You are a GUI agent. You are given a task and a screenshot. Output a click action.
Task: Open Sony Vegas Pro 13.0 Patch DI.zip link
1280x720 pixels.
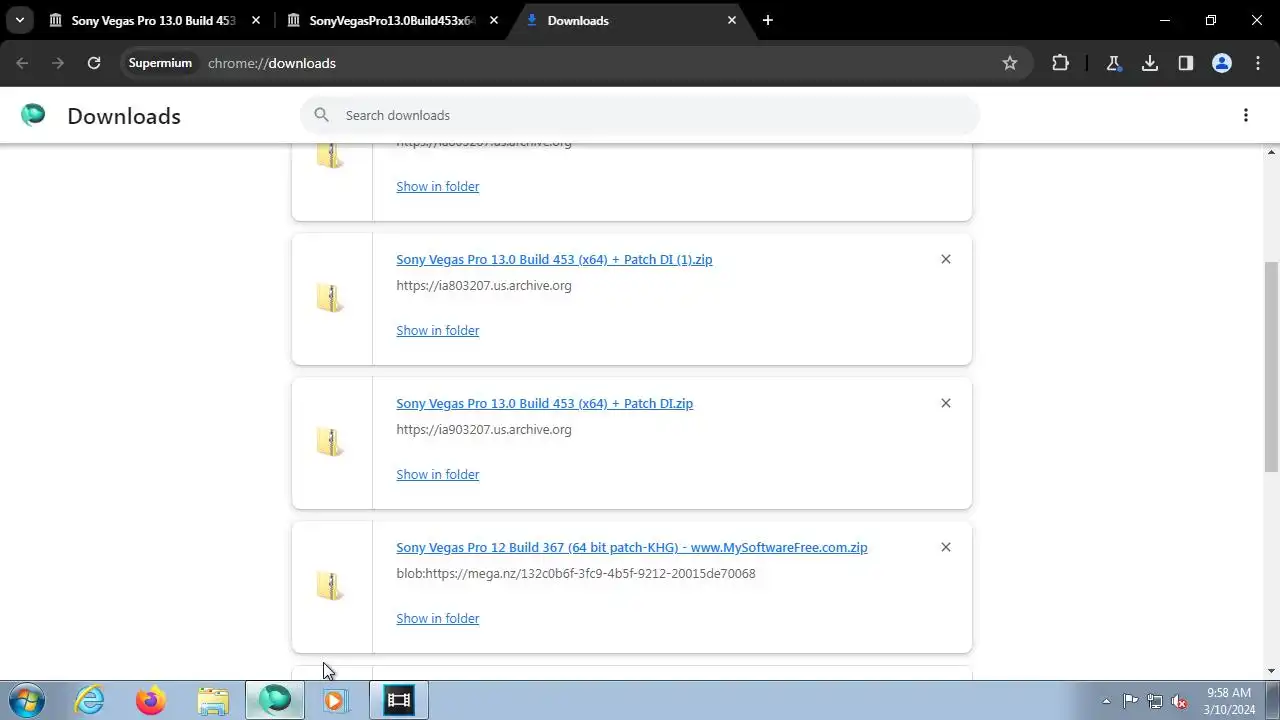(544, 403)
